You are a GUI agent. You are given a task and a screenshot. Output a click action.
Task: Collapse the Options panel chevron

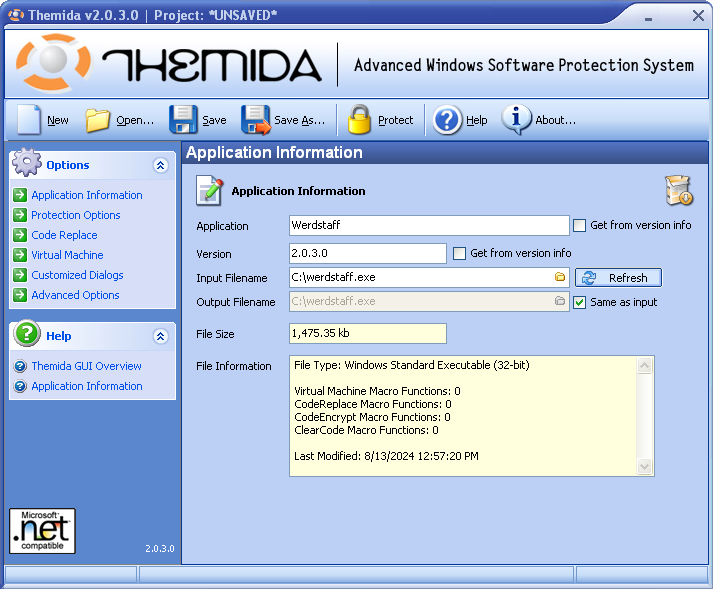pyautogui.click(x=160, y=166)
